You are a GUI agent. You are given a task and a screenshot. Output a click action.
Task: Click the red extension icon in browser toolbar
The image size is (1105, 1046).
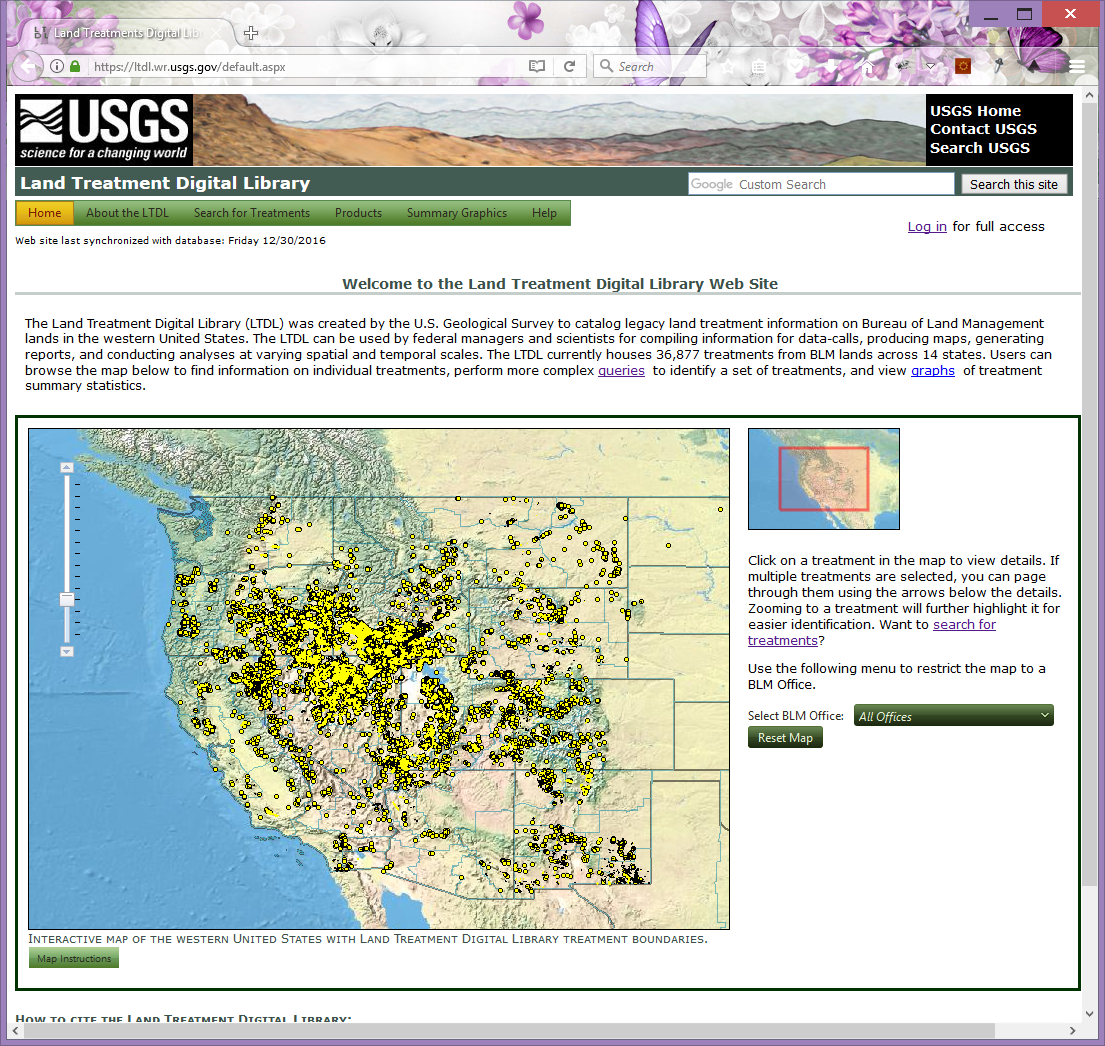coord(963,67)
